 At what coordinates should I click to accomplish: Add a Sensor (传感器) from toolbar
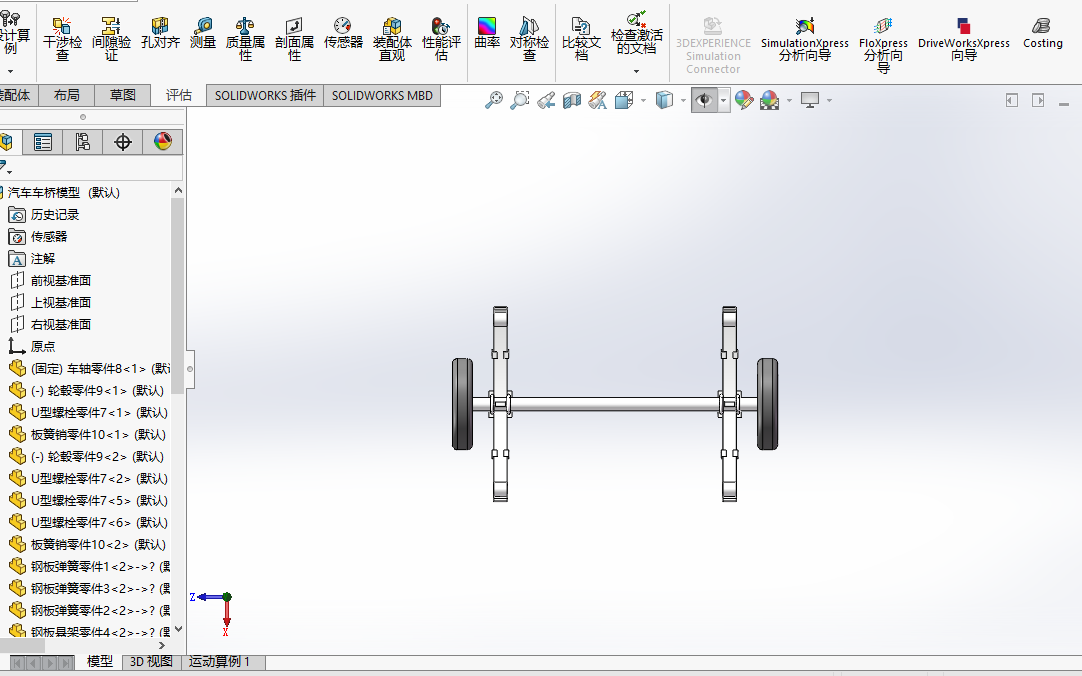point(343,33)
